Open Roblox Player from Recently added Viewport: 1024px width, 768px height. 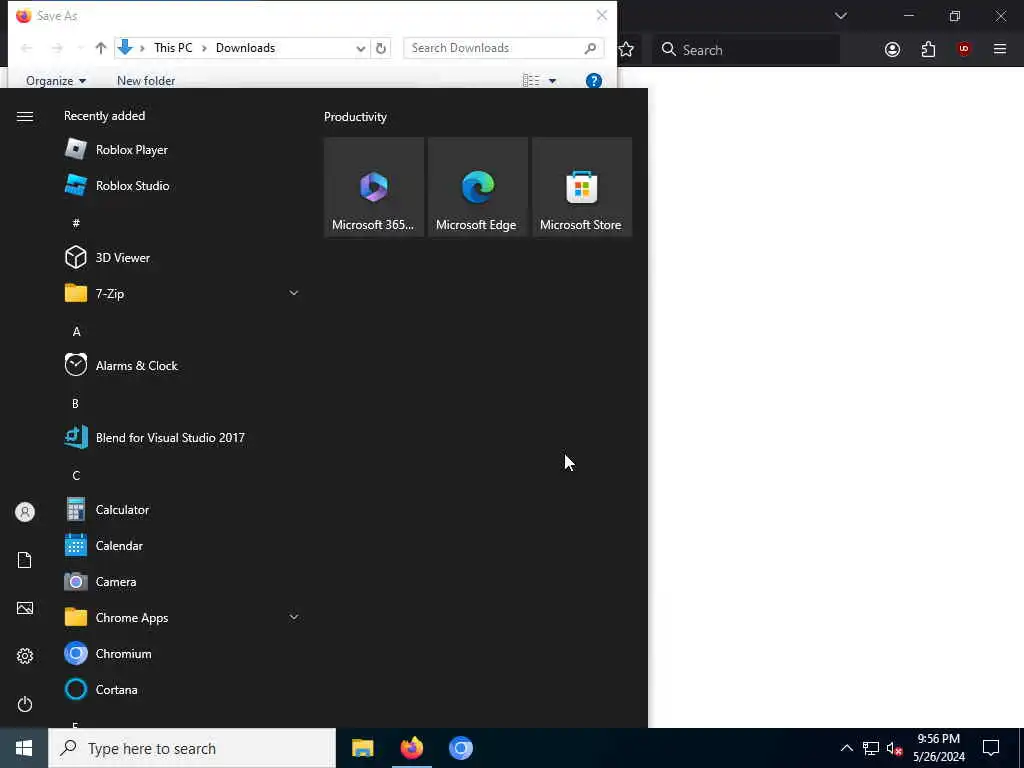pos(181,150)
